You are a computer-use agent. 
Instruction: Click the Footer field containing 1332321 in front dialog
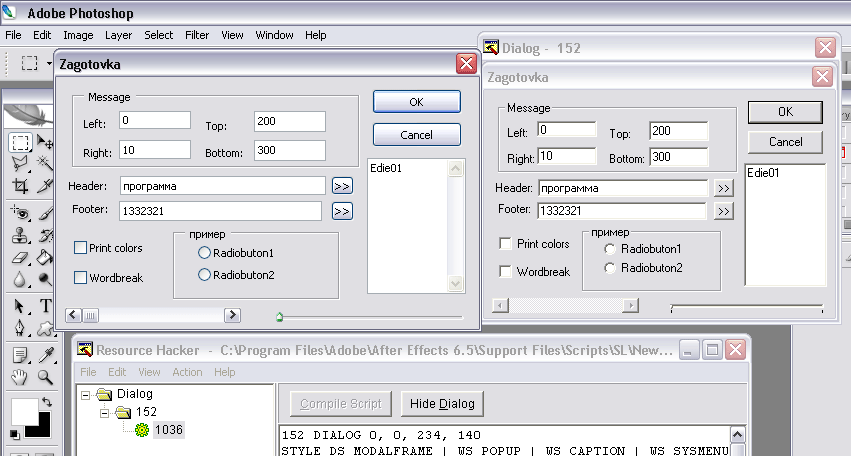pos(220,211)
